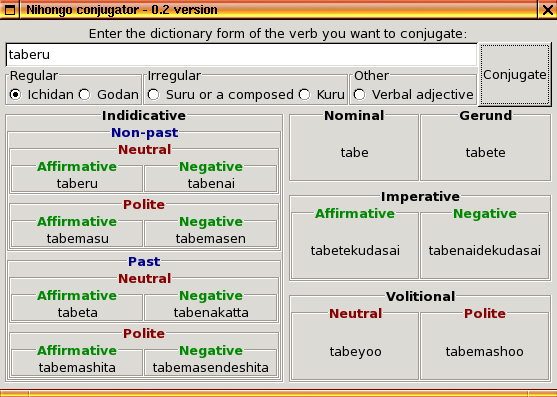
Task: Click the tabeta past affirmative result
Action: (77, 312)
